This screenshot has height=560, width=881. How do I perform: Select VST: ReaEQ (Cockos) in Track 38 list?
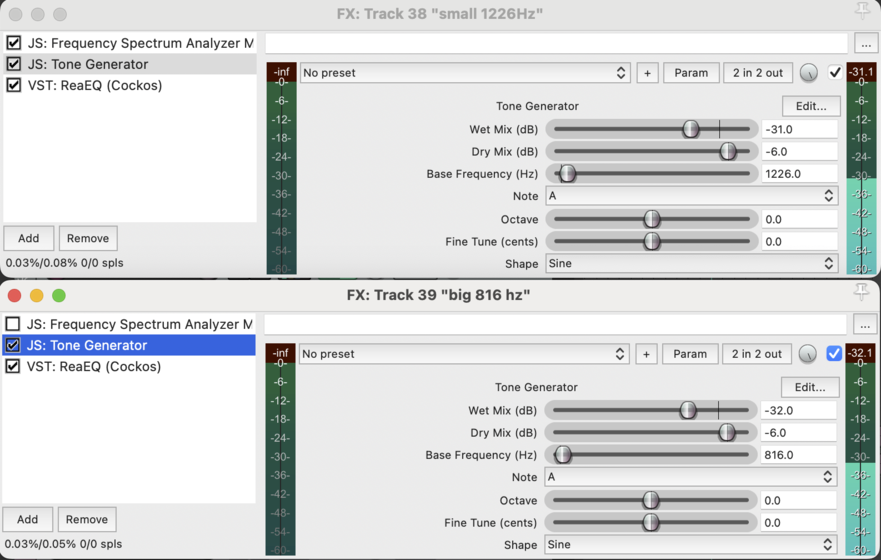click(x=95, y=85)
